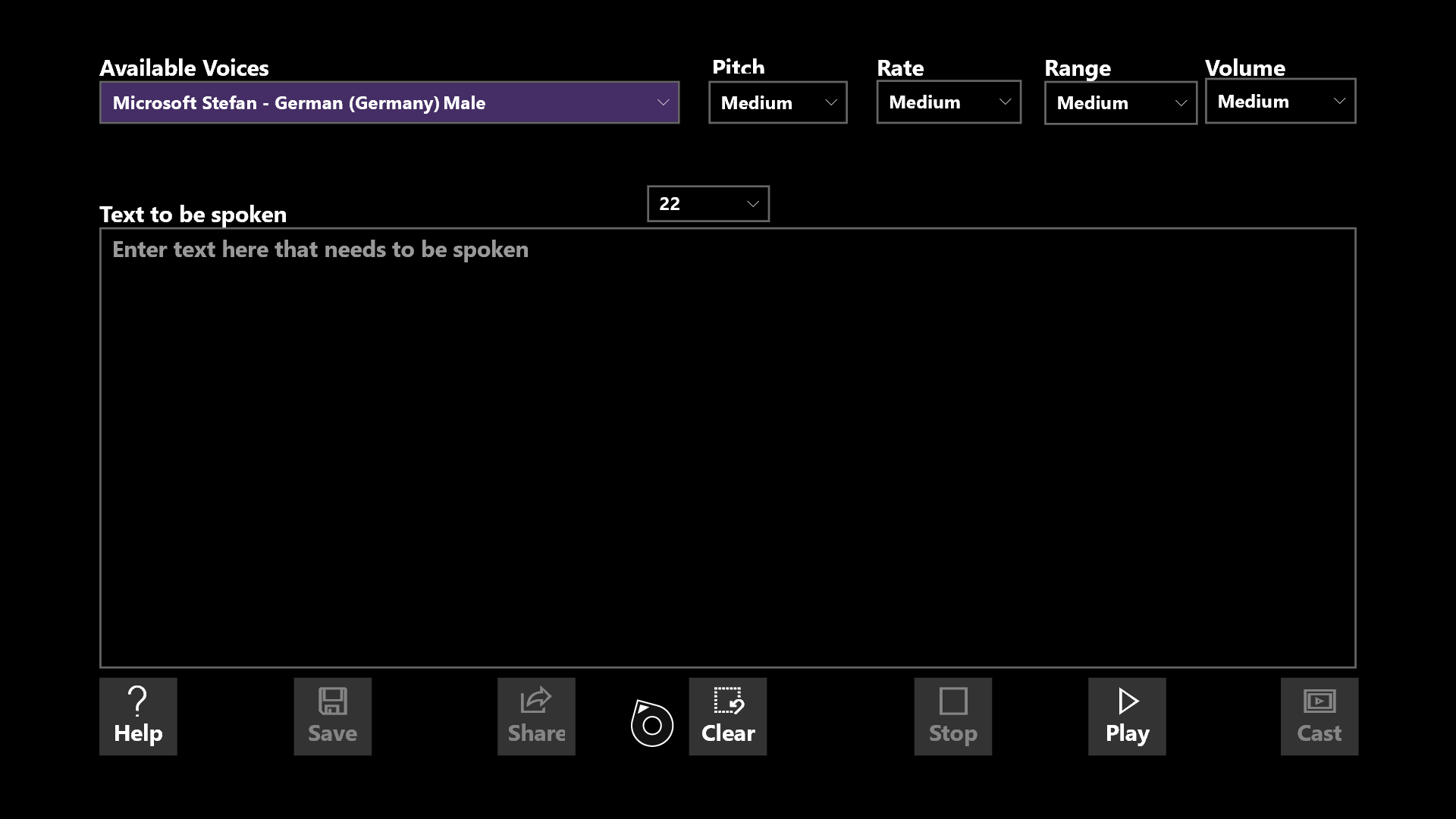Click the Play button to speak text
The width and height of the screenshot is (1456, 819).
click(1127, 716)
